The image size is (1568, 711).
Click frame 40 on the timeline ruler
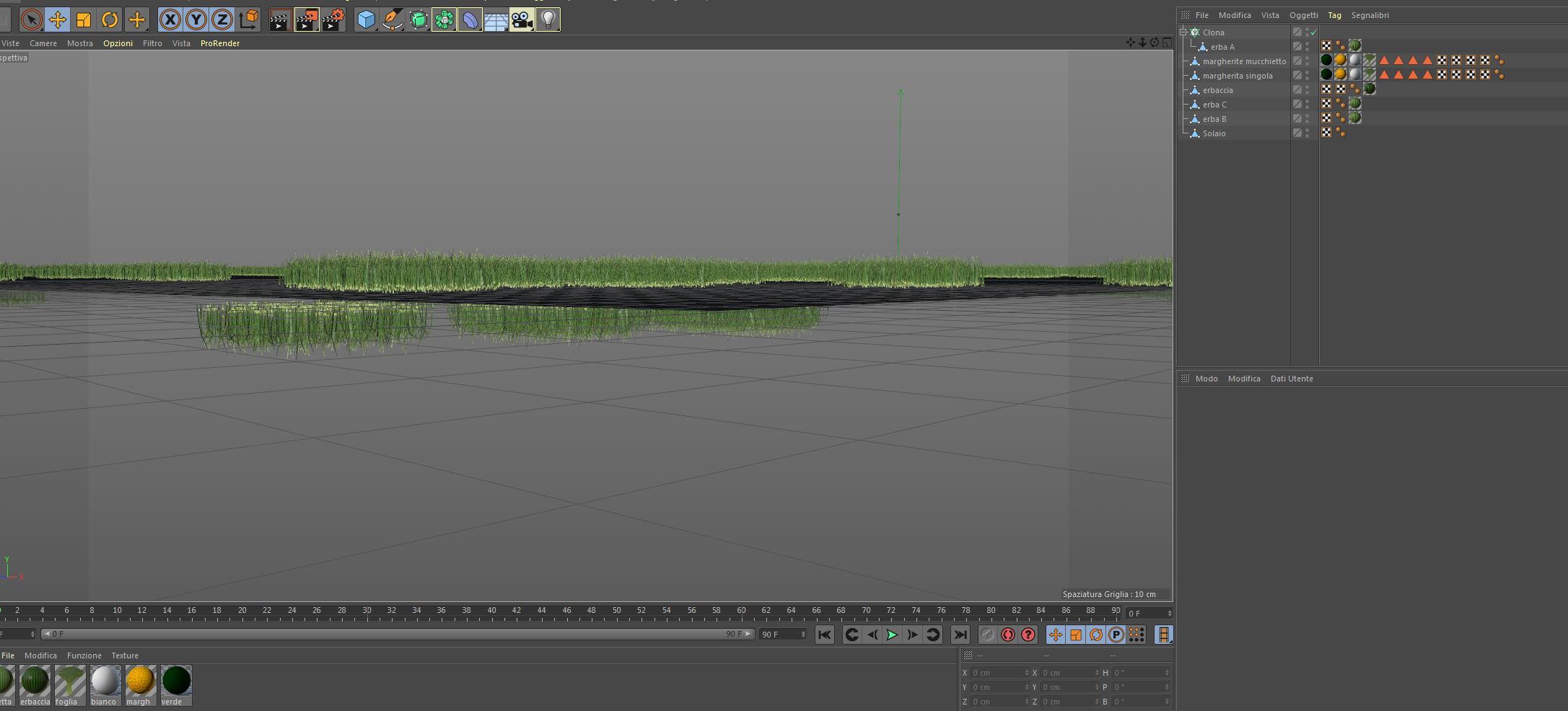pos(491,611)
